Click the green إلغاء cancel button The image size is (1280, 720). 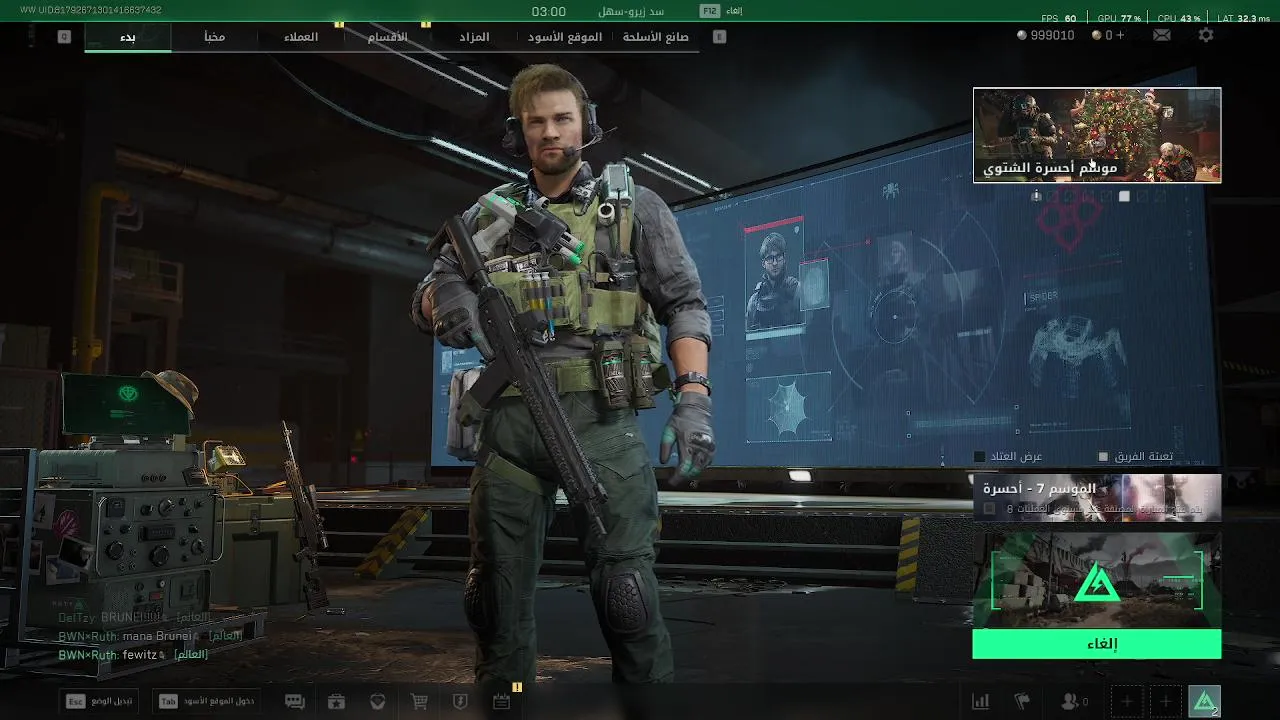[x=1097, y=644]
